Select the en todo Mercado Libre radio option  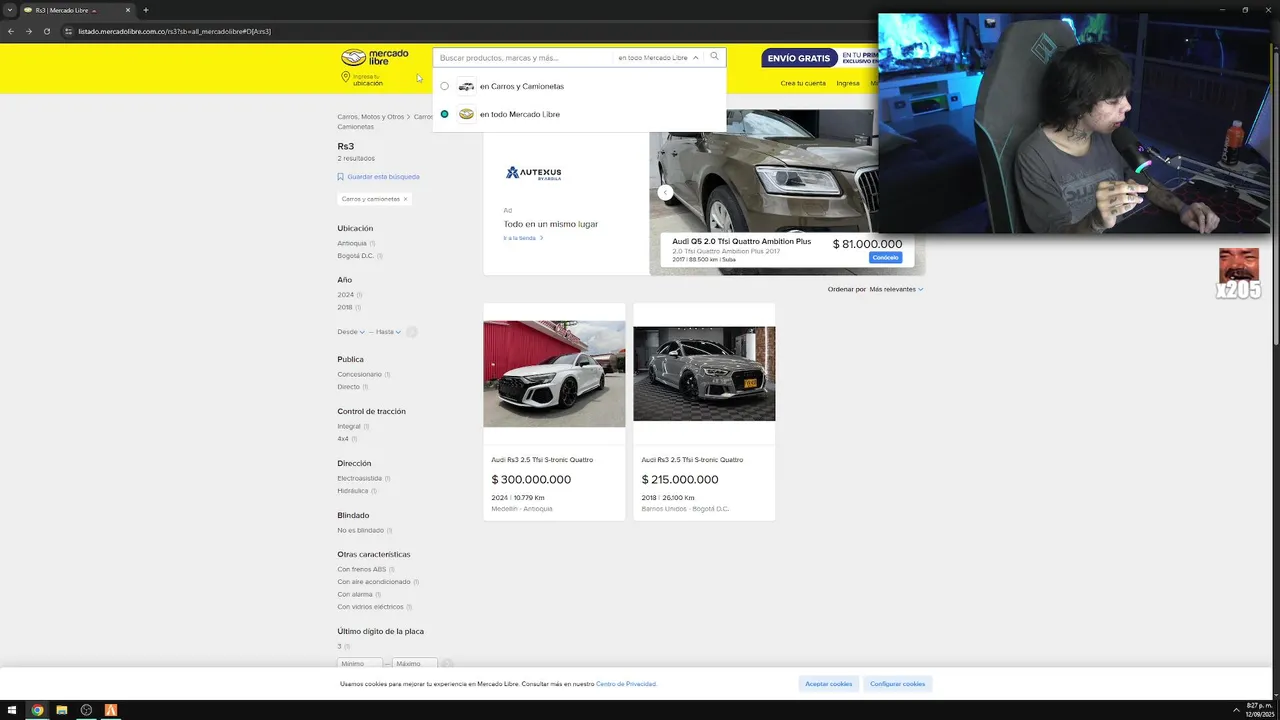(x=445, y=114)
